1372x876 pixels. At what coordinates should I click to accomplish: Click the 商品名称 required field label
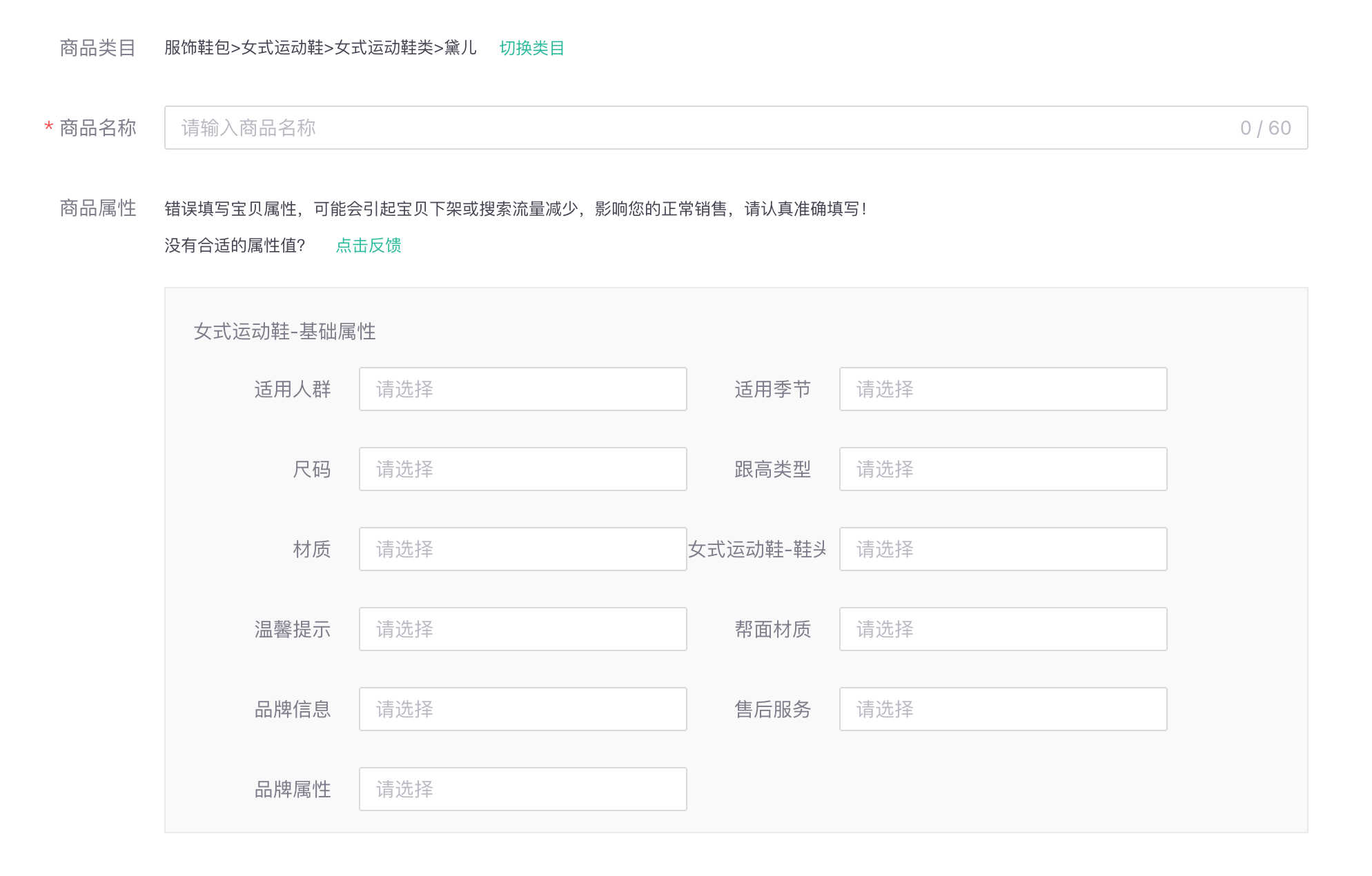pos(97,128)
